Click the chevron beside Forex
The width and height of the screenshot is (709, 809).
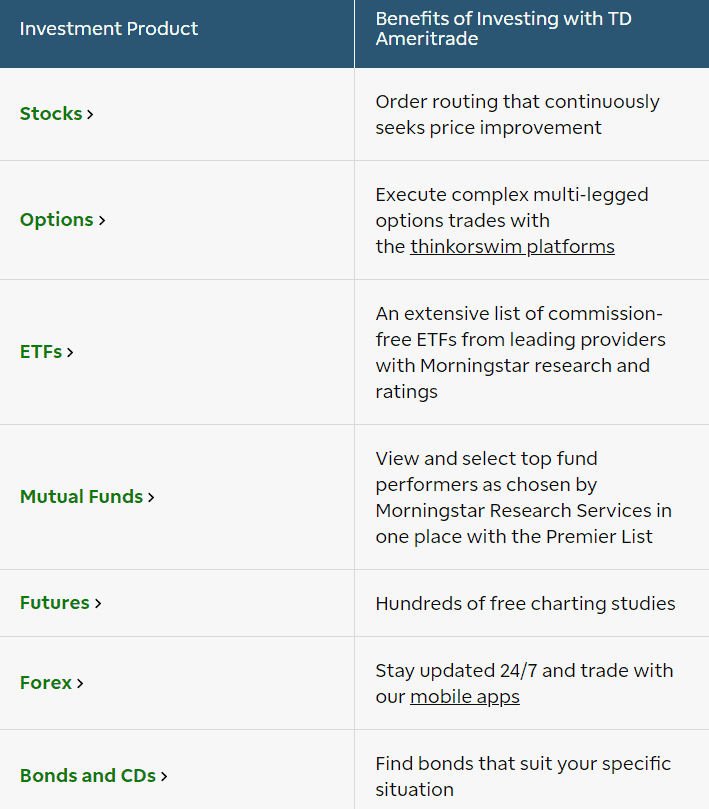click(78, 683)
